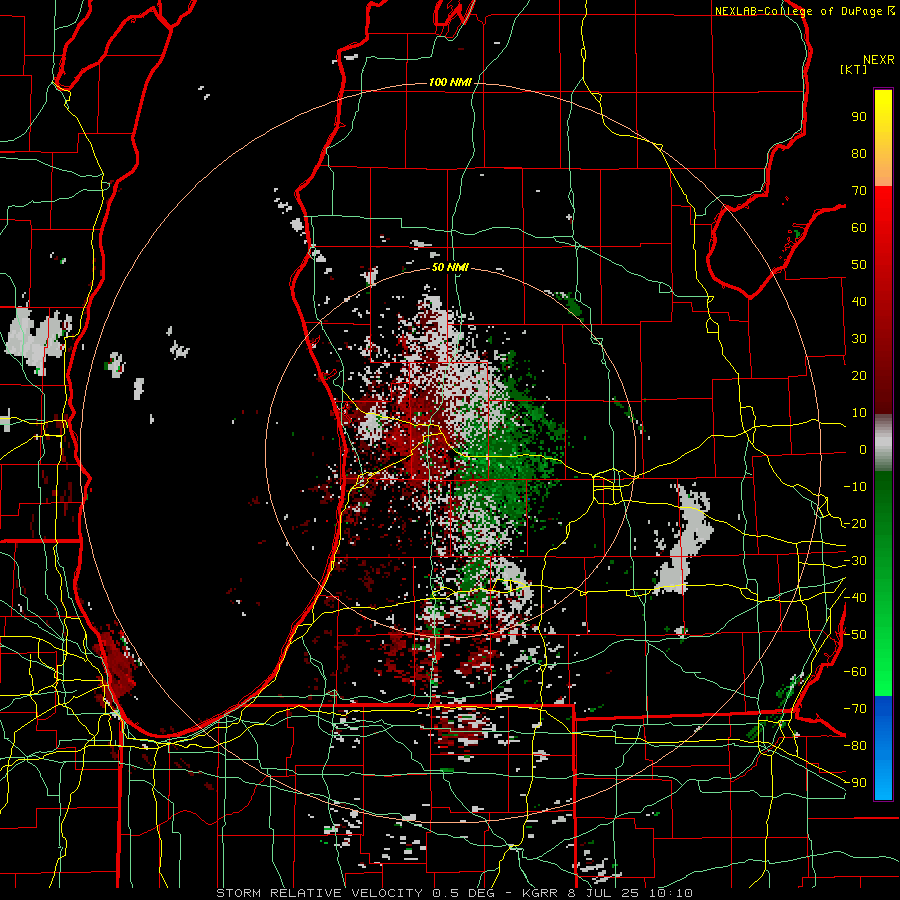Click the 40 value on the velocity scale
The image size is (900, 900).
pos(859,301)
